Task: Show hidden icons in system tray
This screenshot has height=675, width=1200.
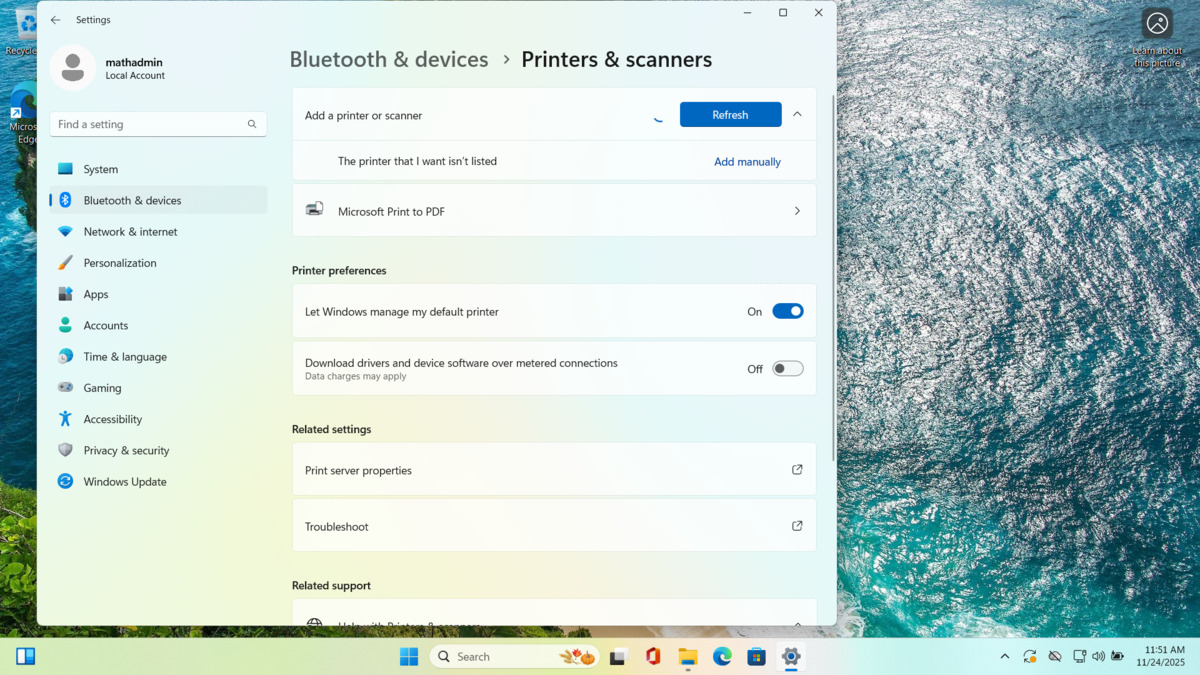Action: coord(1005,657)
